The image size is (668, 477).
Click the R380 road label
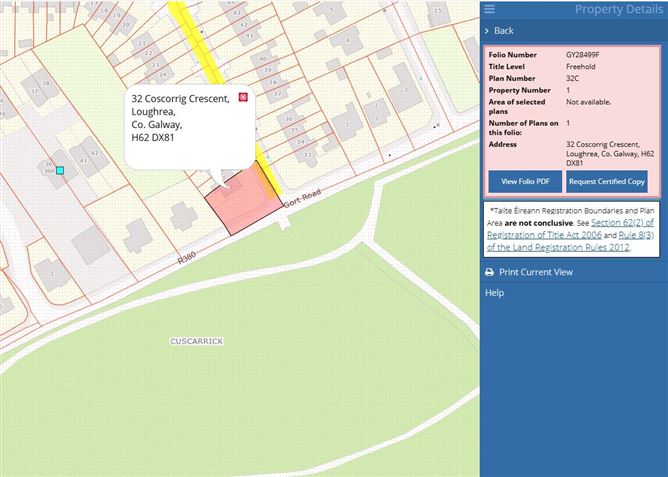pyautogui.click(x=187, y=258)
